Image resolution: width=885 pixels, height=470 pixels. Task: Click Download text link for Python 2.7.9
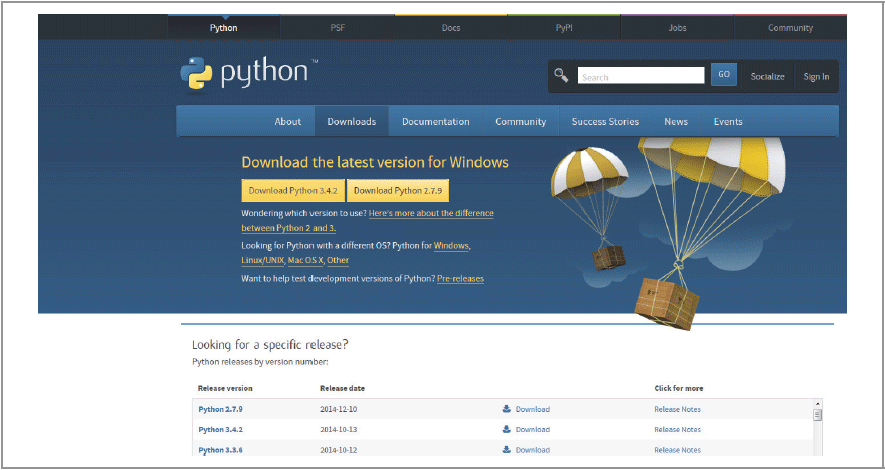pyautogui.click(x=532, y=410)
